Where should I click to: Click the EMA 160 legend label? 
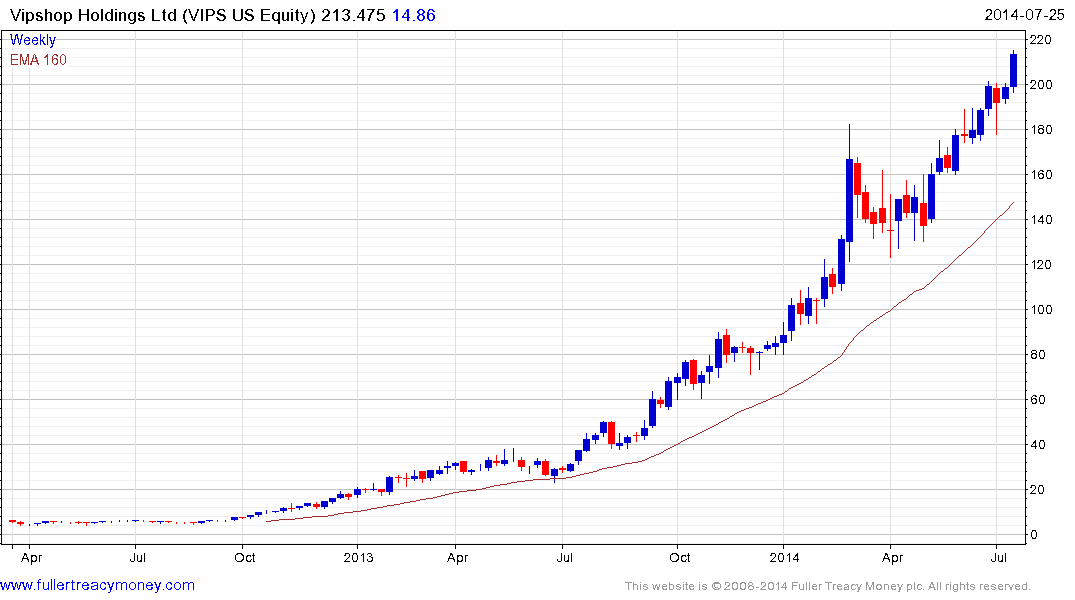[38, 60]
